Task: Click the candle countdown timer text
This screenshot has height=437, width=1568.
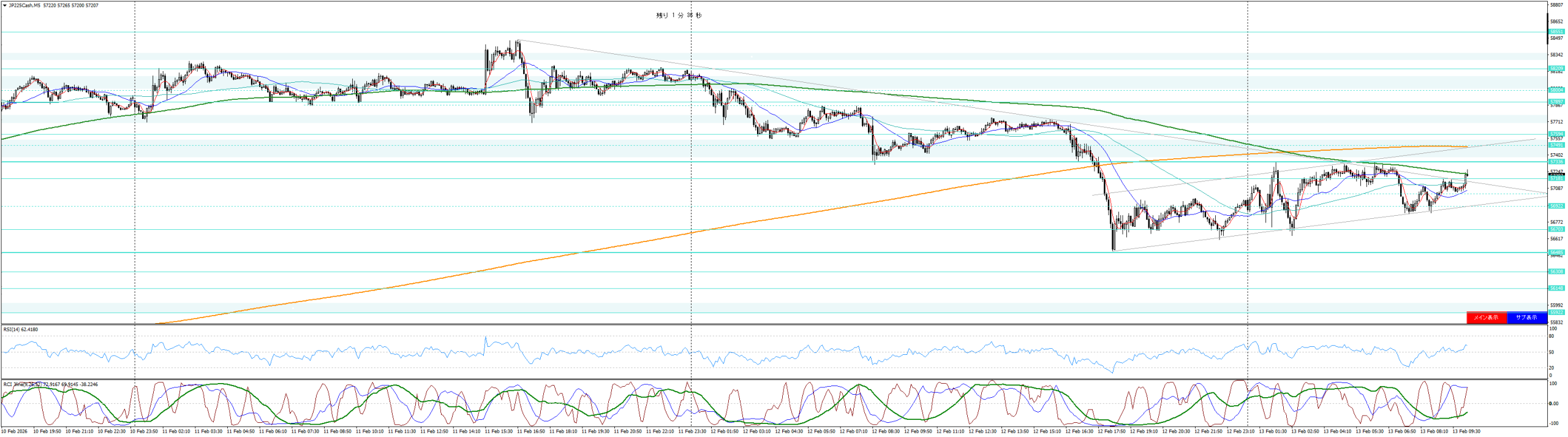Action: [x=679, y=15]
